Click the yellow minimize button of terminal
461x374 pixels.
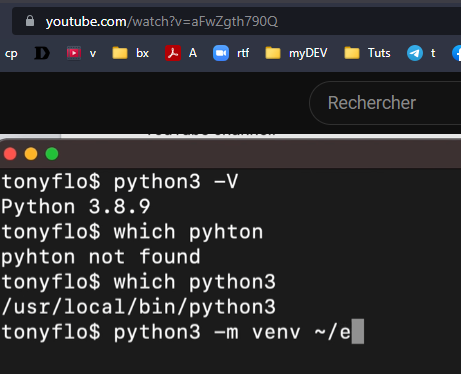31,154
